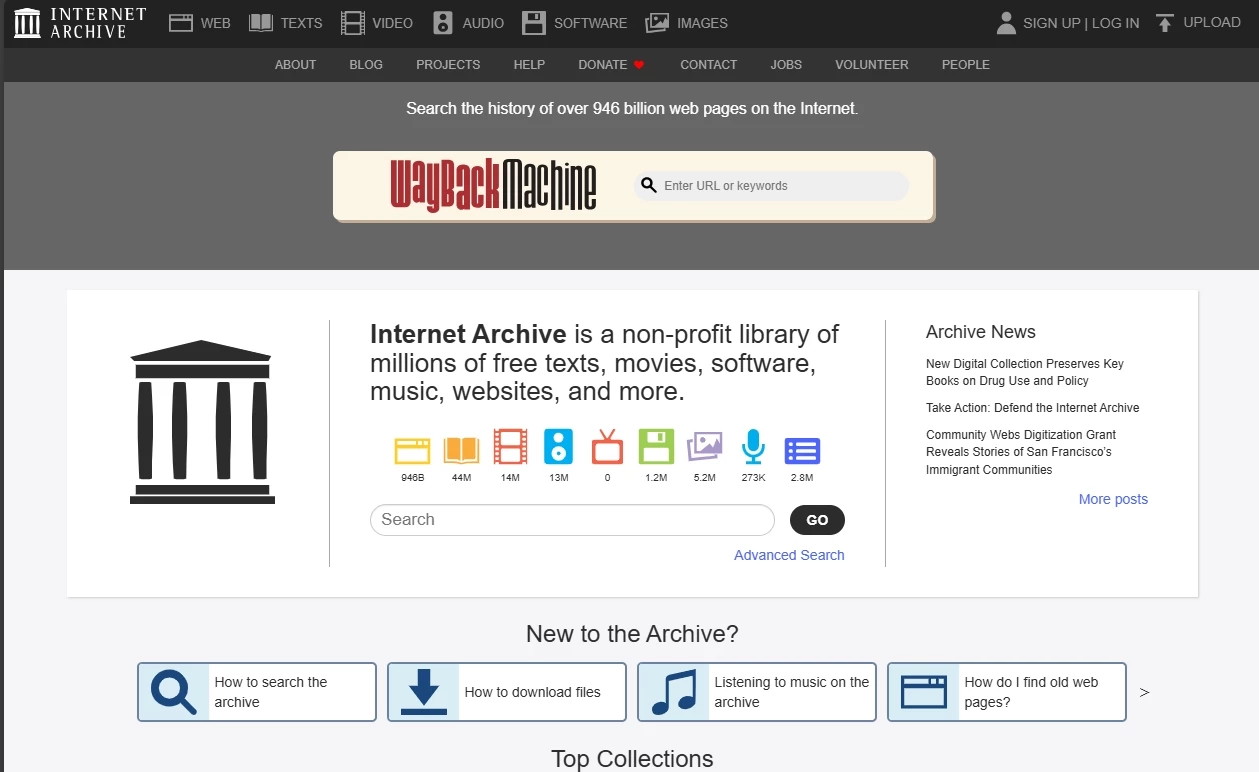The image size is (1259, 772).
Task: Select the microphone icon labeled 273K
Action: point(753,447)
